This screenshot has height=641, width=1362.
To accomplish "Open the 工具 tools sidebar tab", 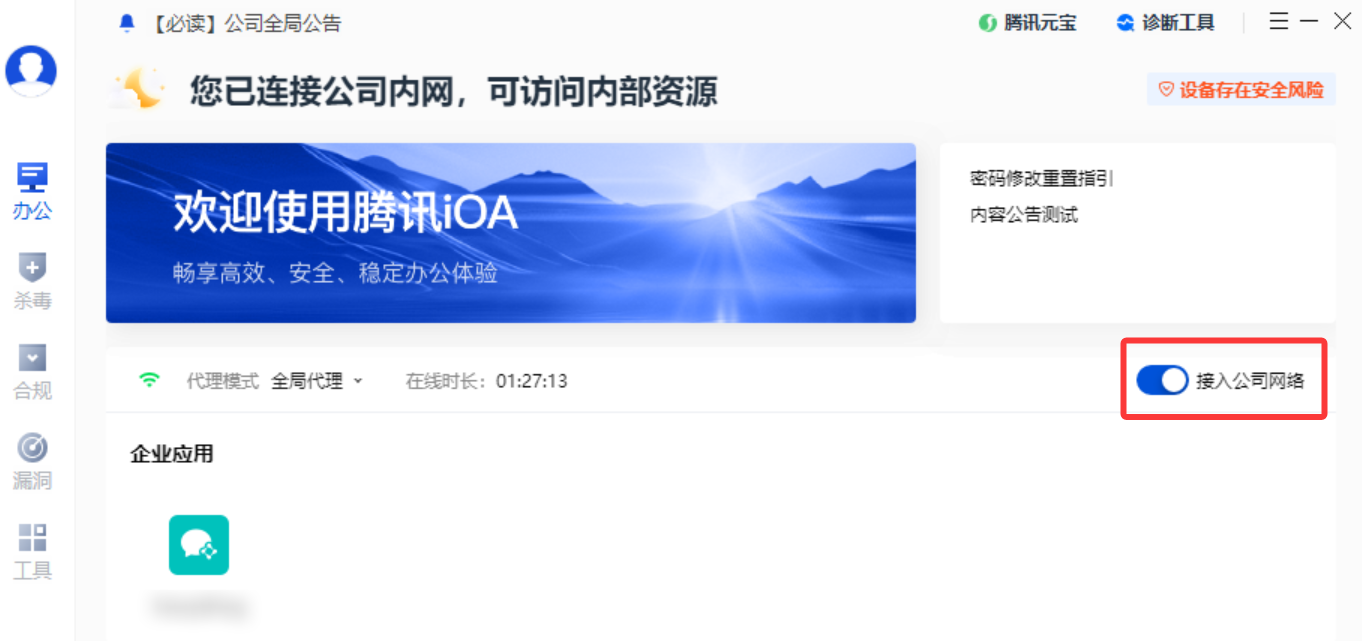I will point(32,552).
